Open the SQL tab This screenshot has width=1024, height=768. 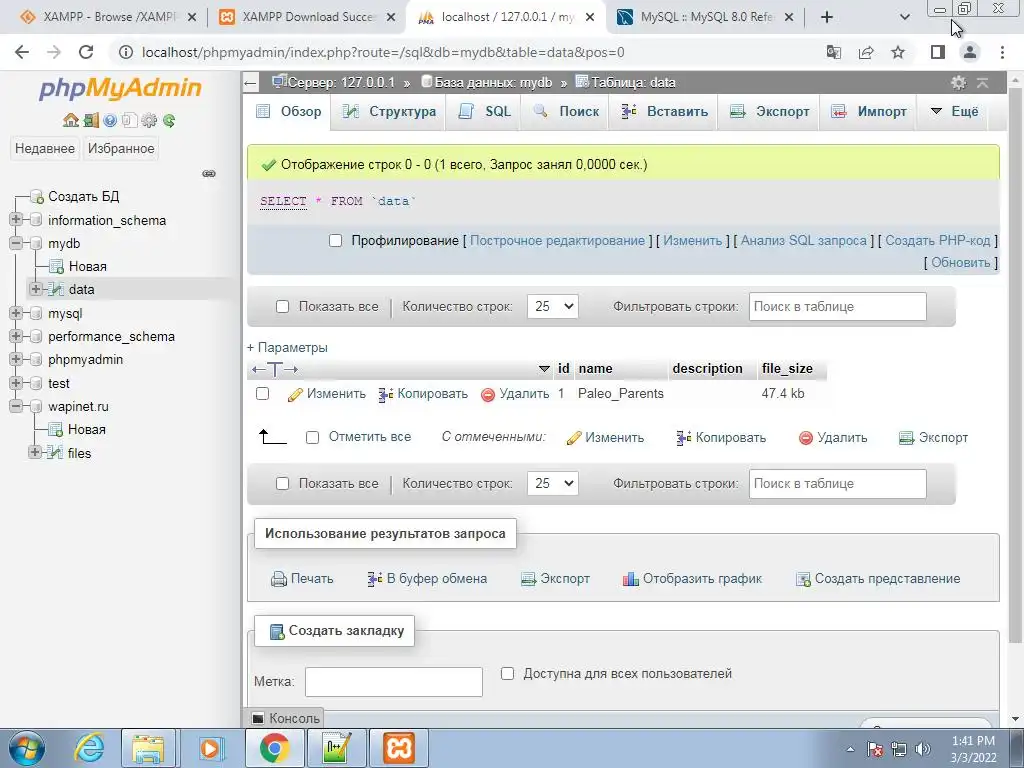point(485,112)
